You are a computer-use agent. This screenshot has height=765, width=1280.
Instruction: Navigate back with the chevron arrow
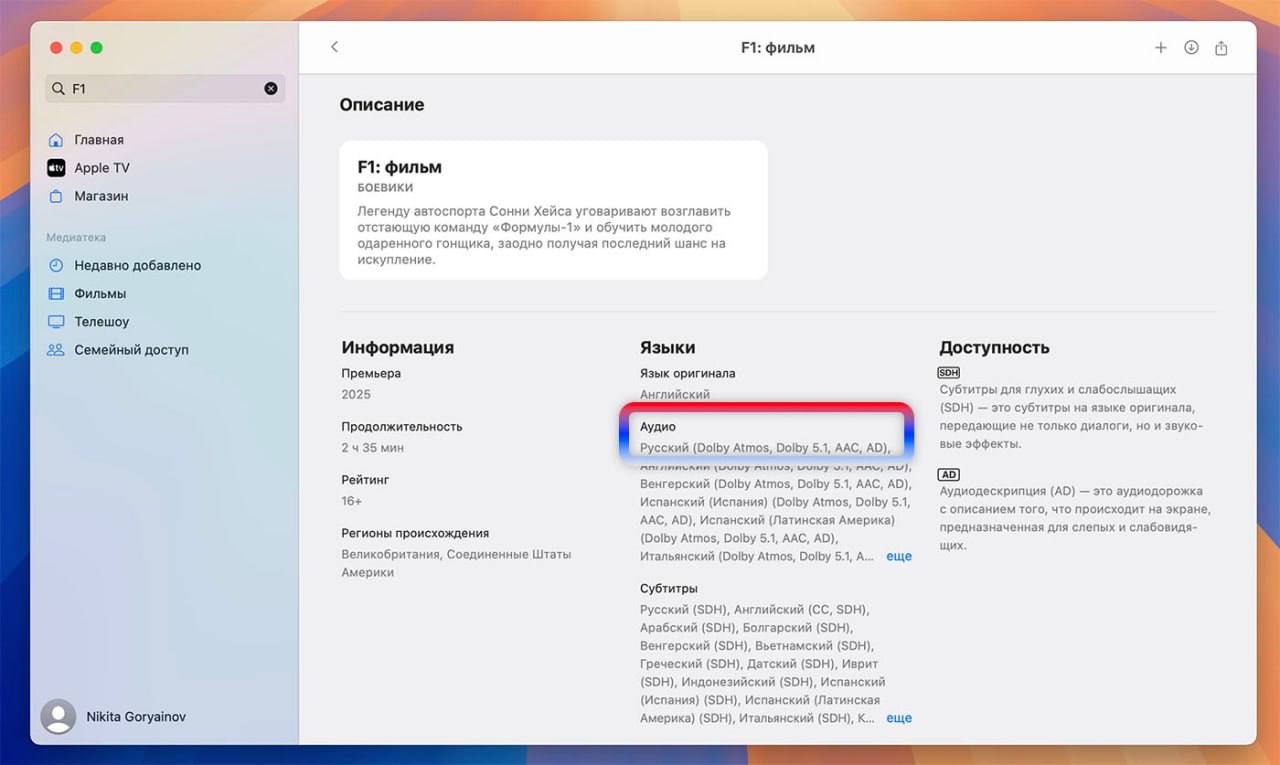[334, 46]
